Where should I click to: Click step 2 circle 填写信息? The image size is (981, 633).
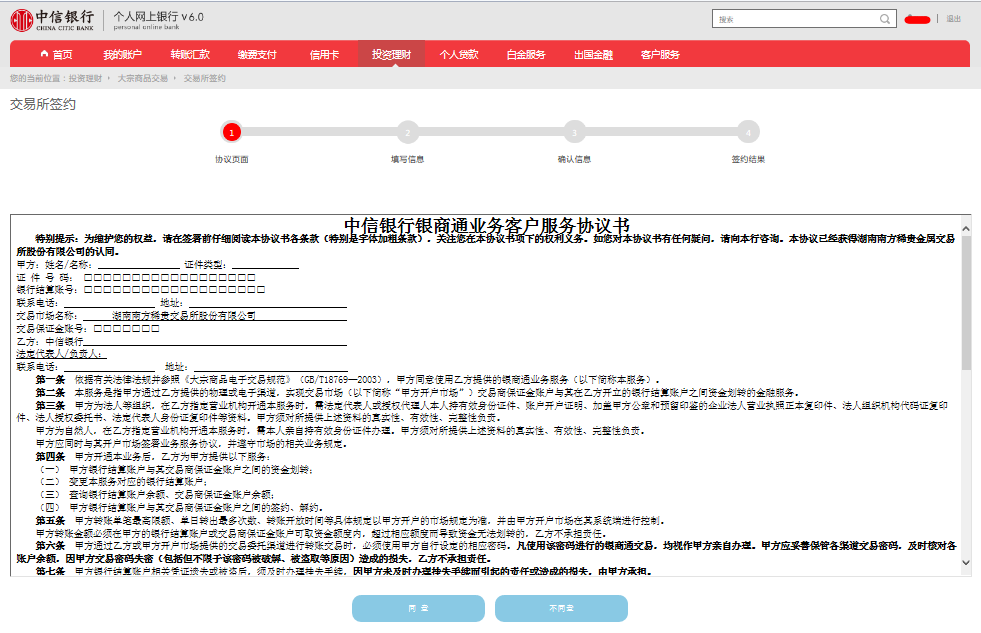tap(408, 132)
